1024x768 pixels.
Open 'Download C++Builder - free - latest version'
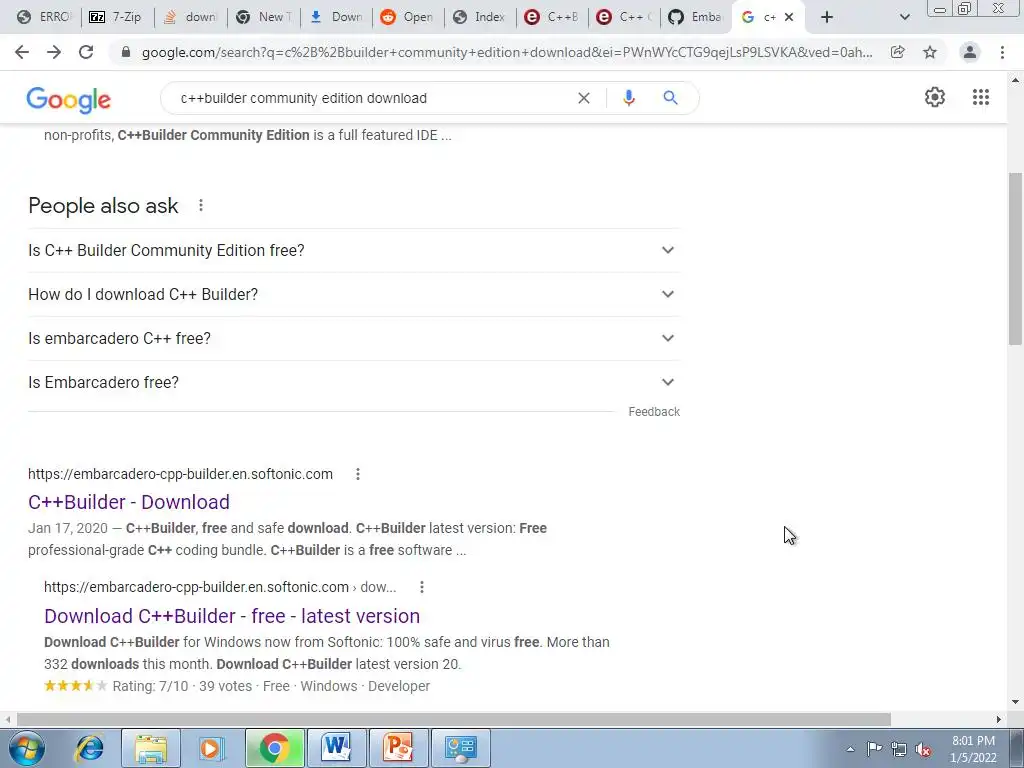pos(232,616)
